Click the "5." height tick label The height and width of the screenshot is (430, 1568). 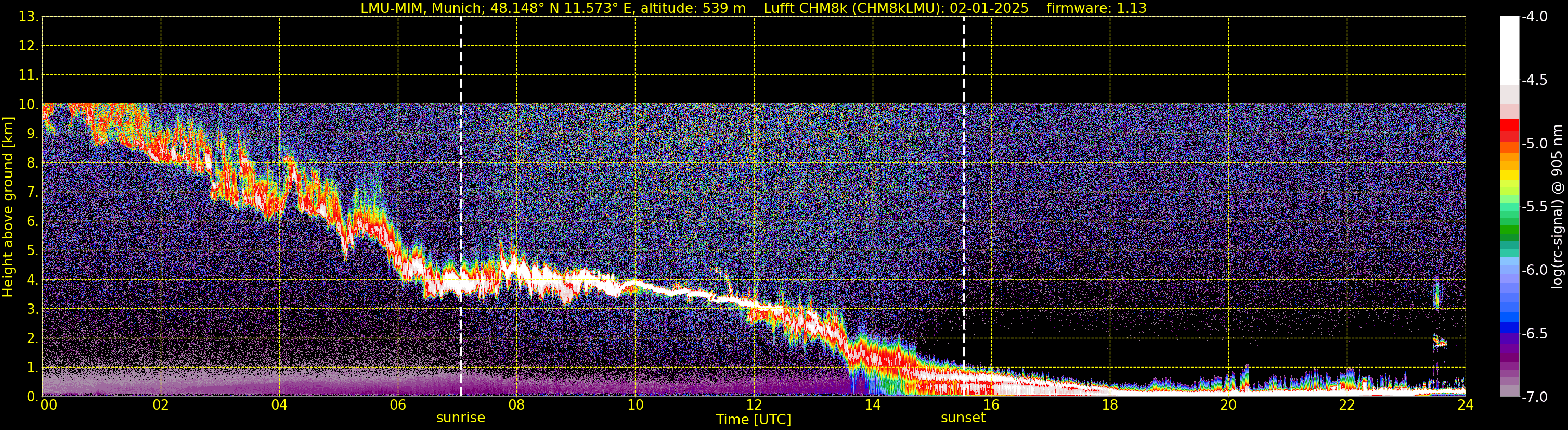pyautogui.click(x=33, y=251)
